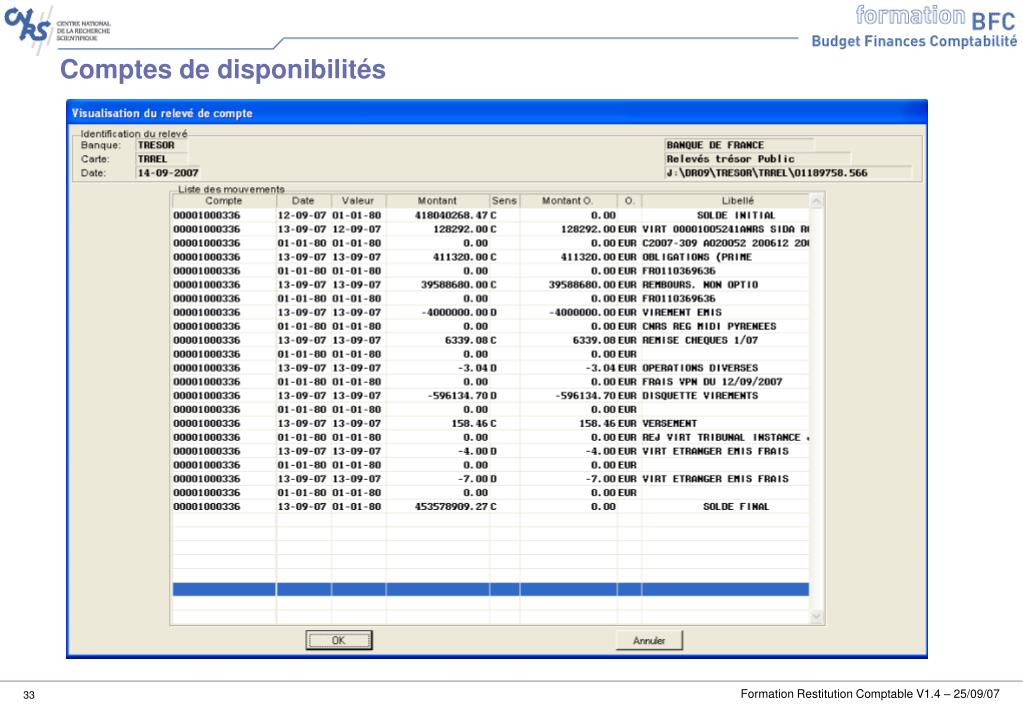Click the REJ VIRT TRIBUNAL INSTANCE label
This screenshot has height=708, width=1023.
point(725,437)
